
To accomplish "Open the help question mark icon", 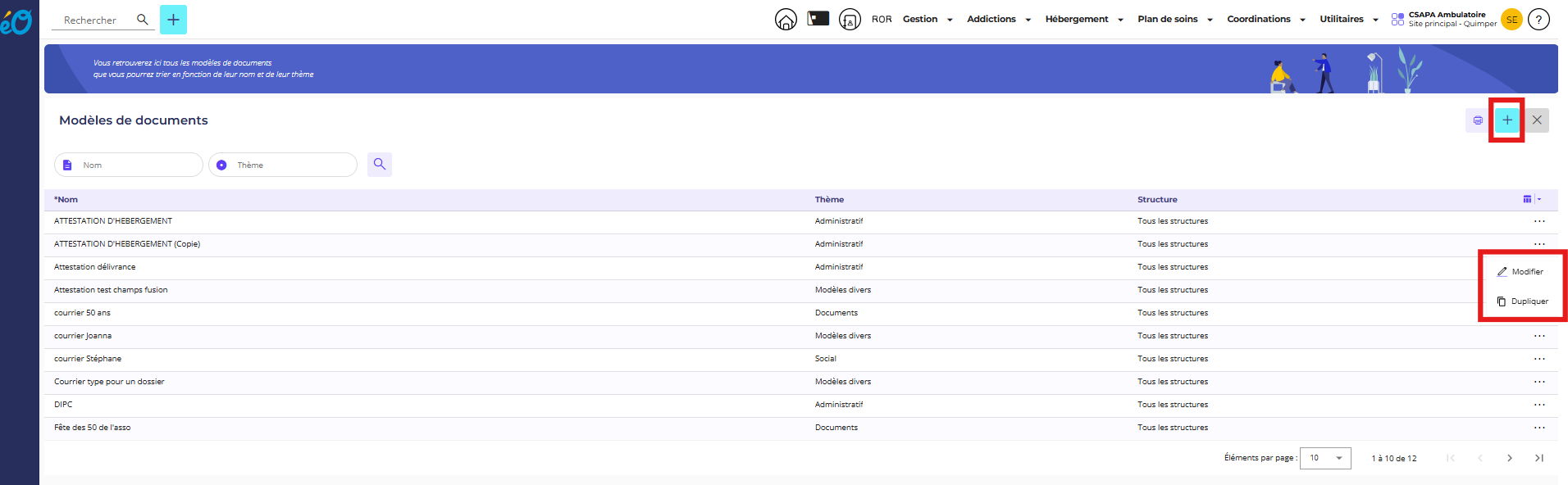I will coord(1538,20).
